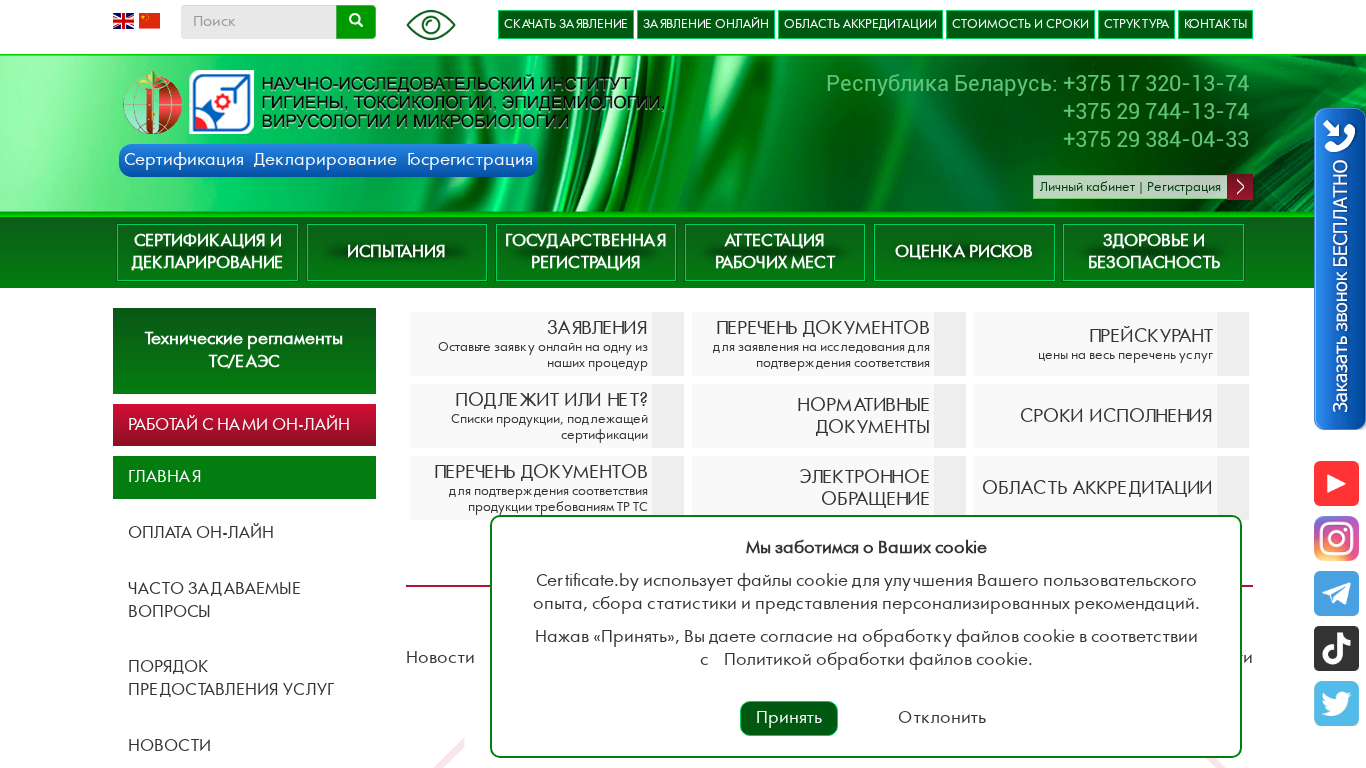1366x768 pixels.
Task: Click the arrow next to Личный кабинет
Action: coord(1240,187)
